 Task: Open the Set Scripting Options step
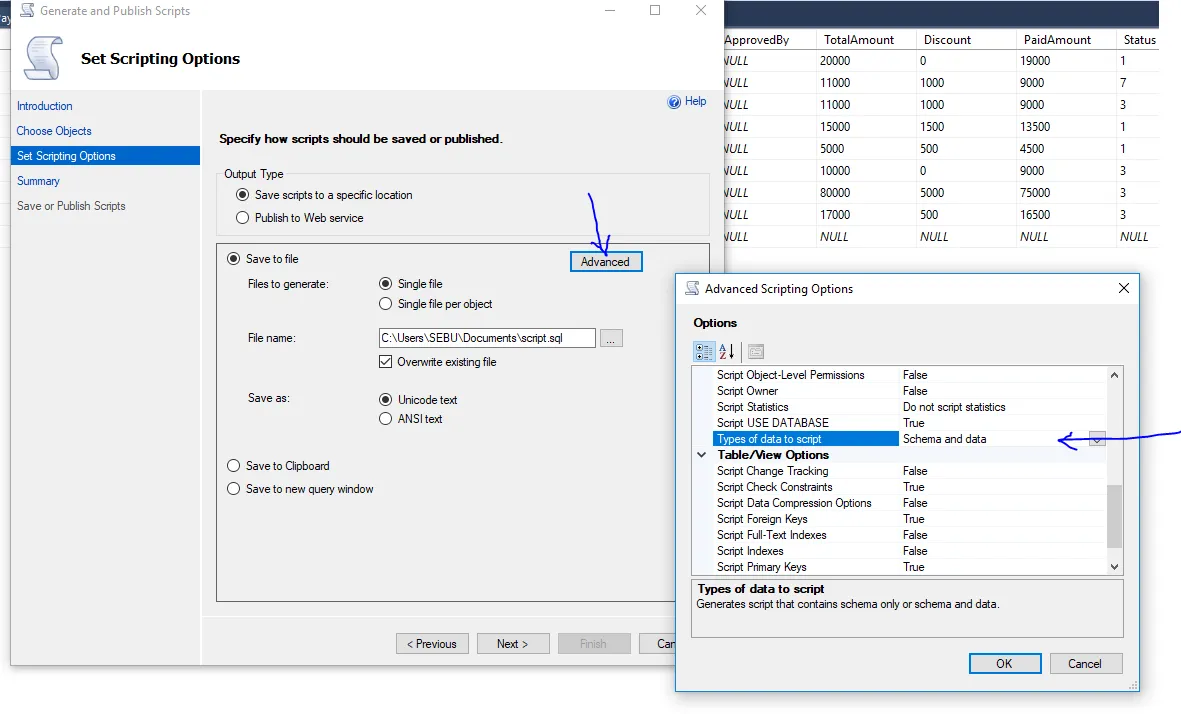click(x=105, y=156)
